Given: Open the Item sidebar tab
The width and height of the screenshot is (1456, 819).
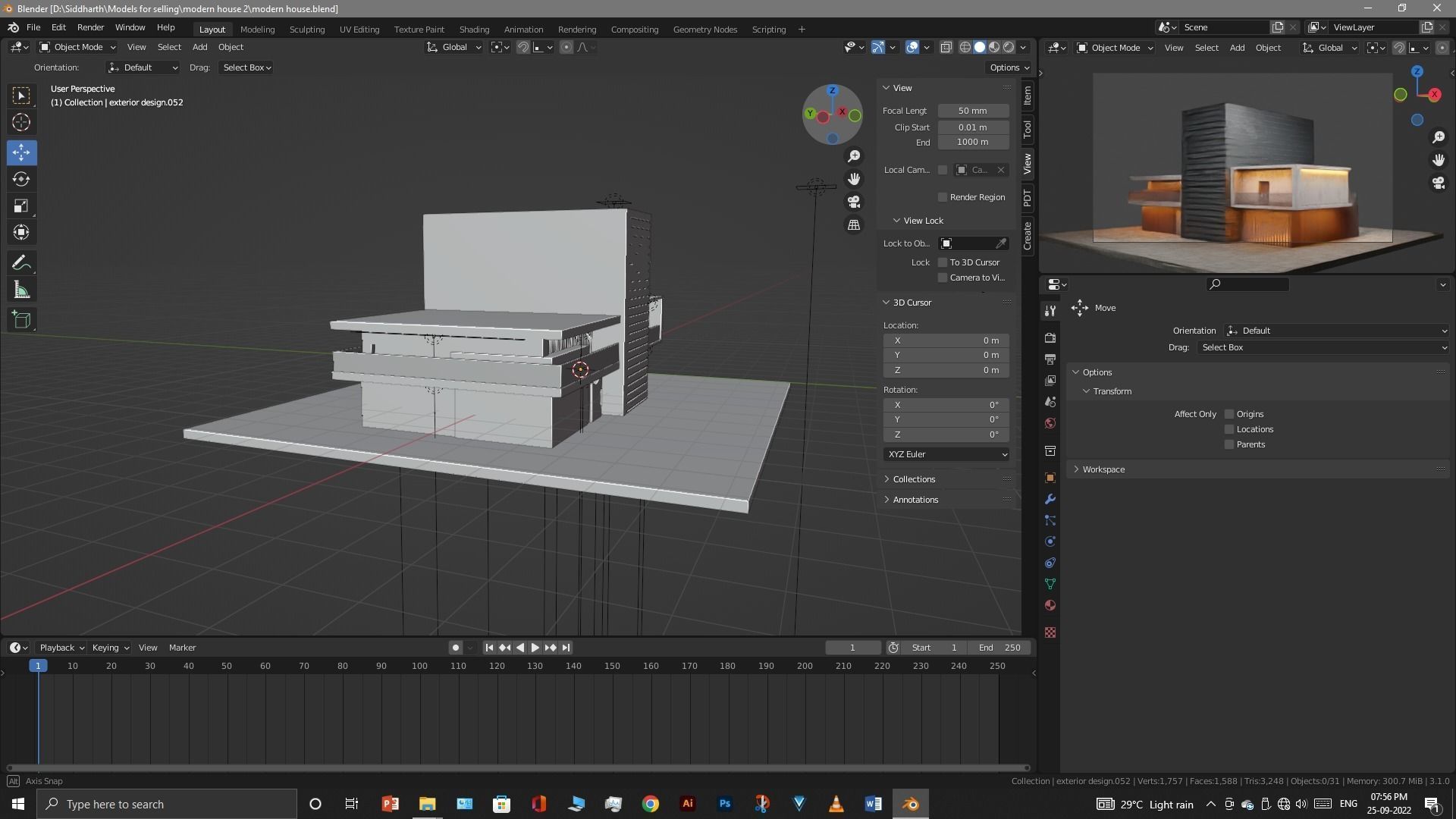Looking at the screenshot, I should coord(1028,96).
